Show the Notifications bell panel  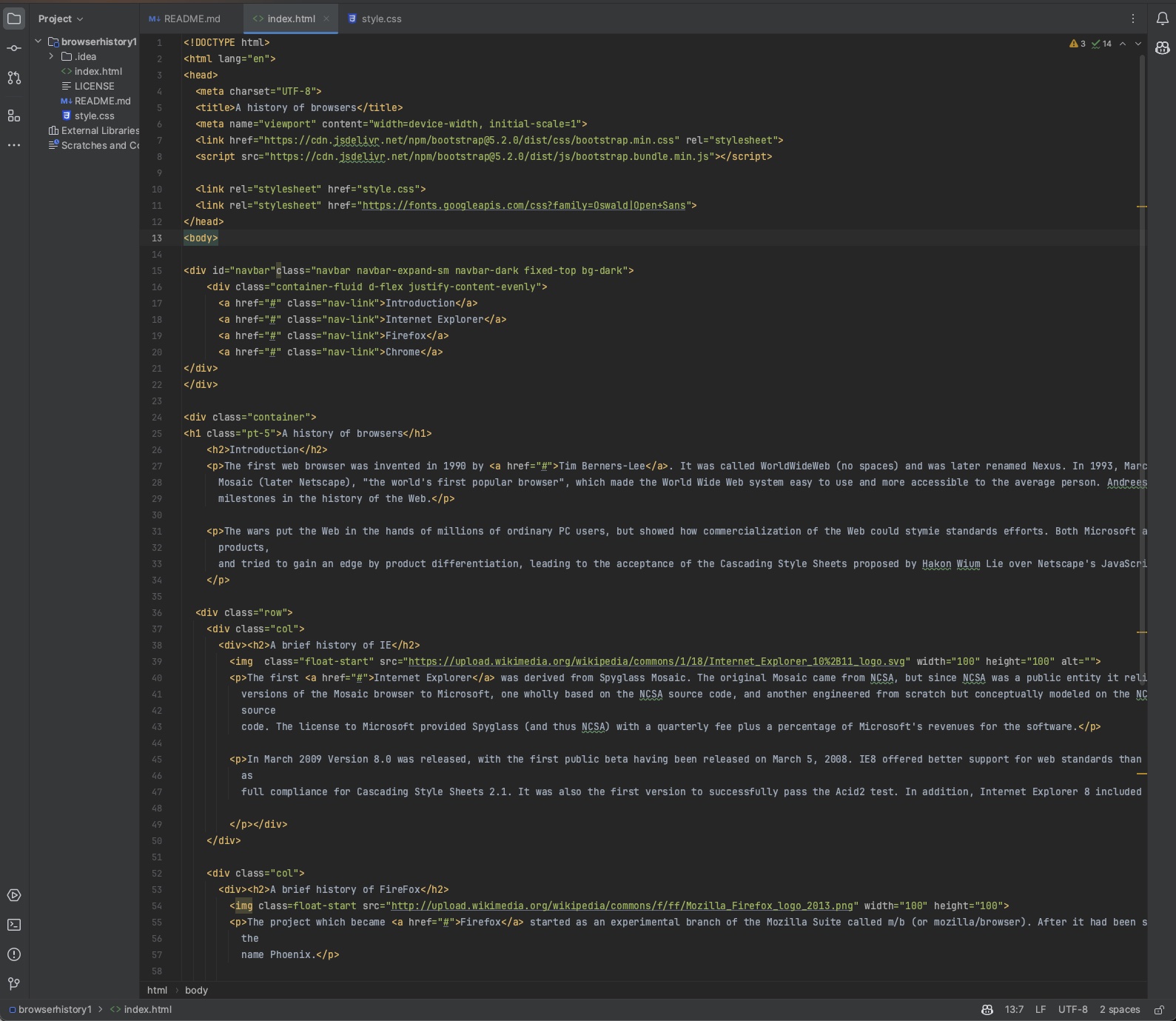(x=1162, y=19)
